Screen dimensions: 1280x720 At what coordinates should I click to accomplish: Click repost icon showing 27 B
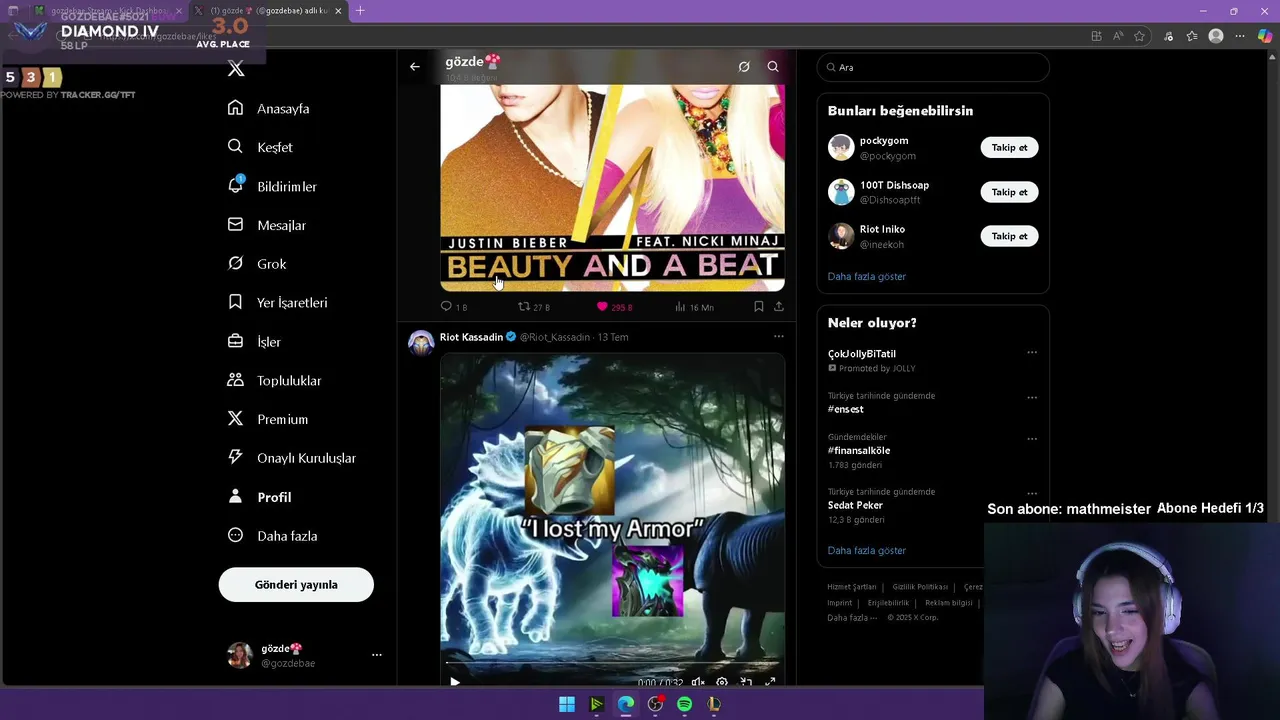pos(524,307)
